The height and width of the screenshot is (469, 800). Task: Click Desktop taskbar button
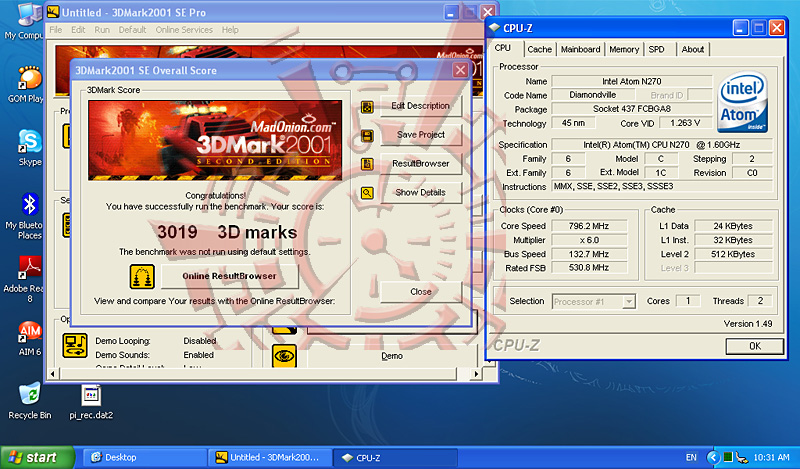point(143,457)
